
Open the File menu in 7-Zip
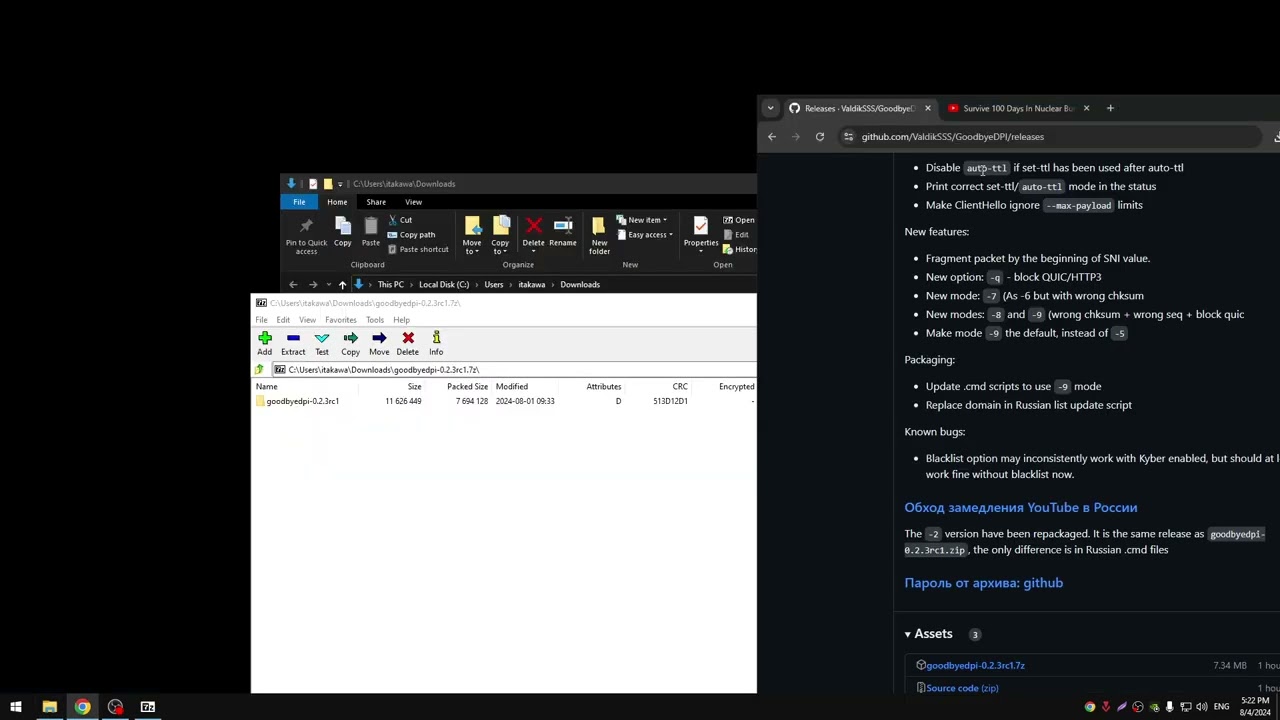(261, 320)
